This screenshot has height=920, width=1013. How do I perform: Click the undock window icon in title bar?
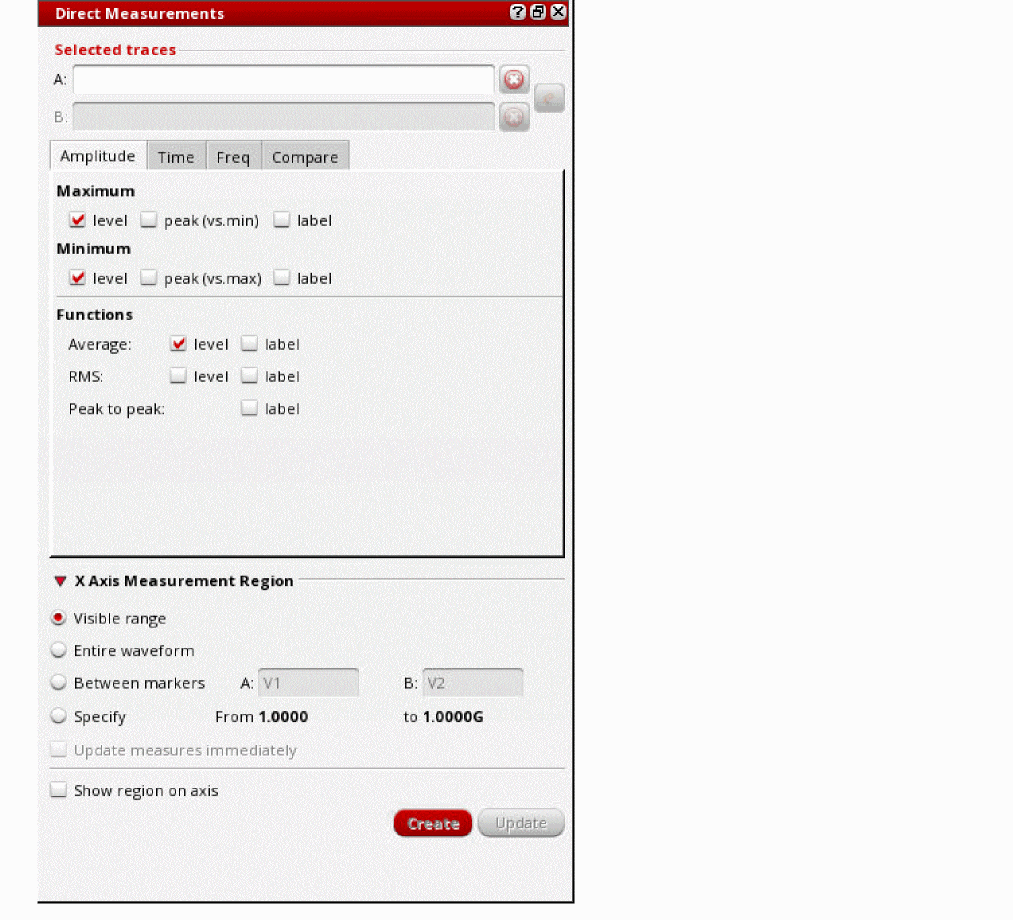(x=538, y=12)
